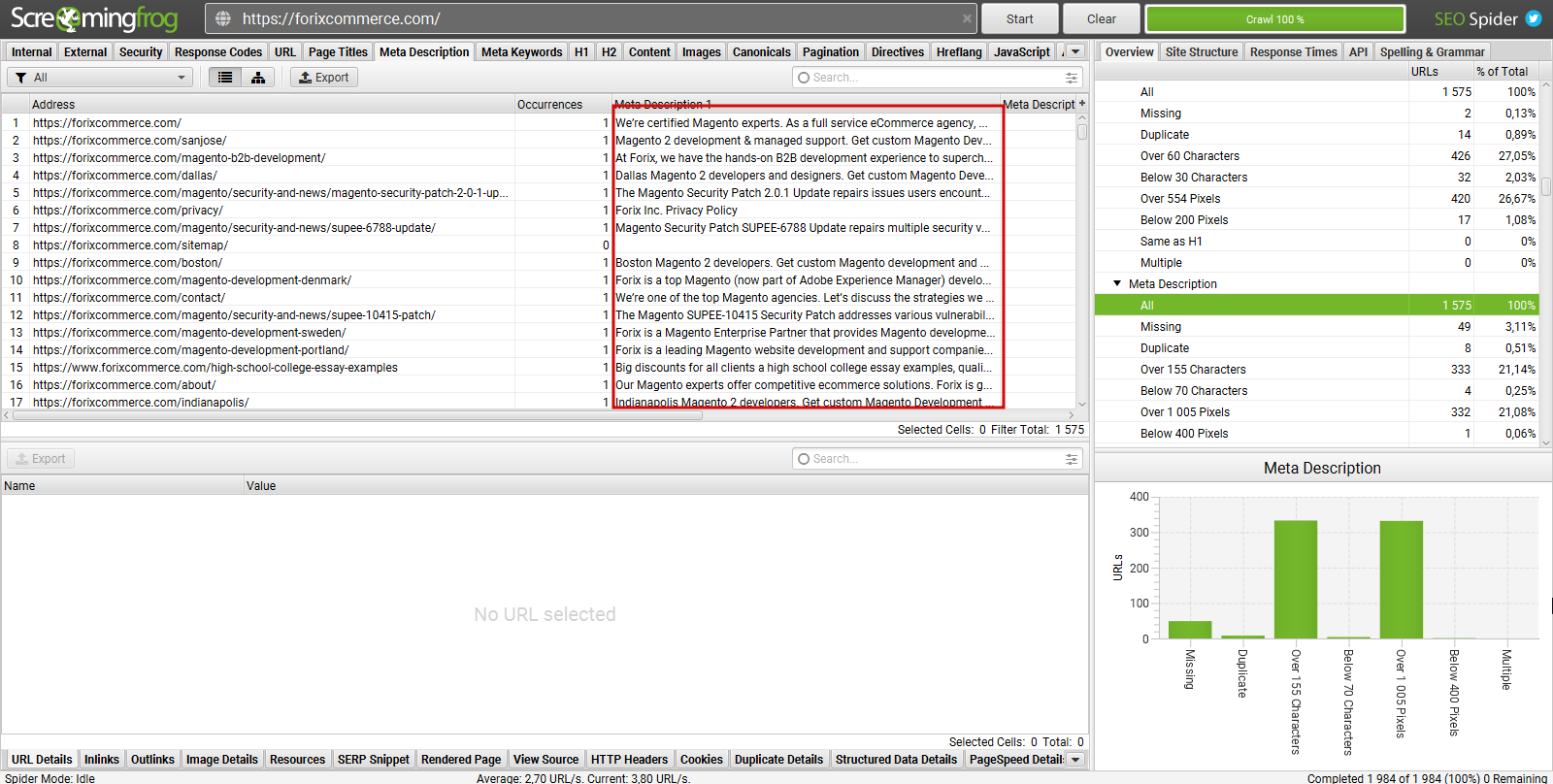This screenshot has height=784, width=1553.
Task: Collapse the Meta Description tree section
Action: (x=1117, y=284)
